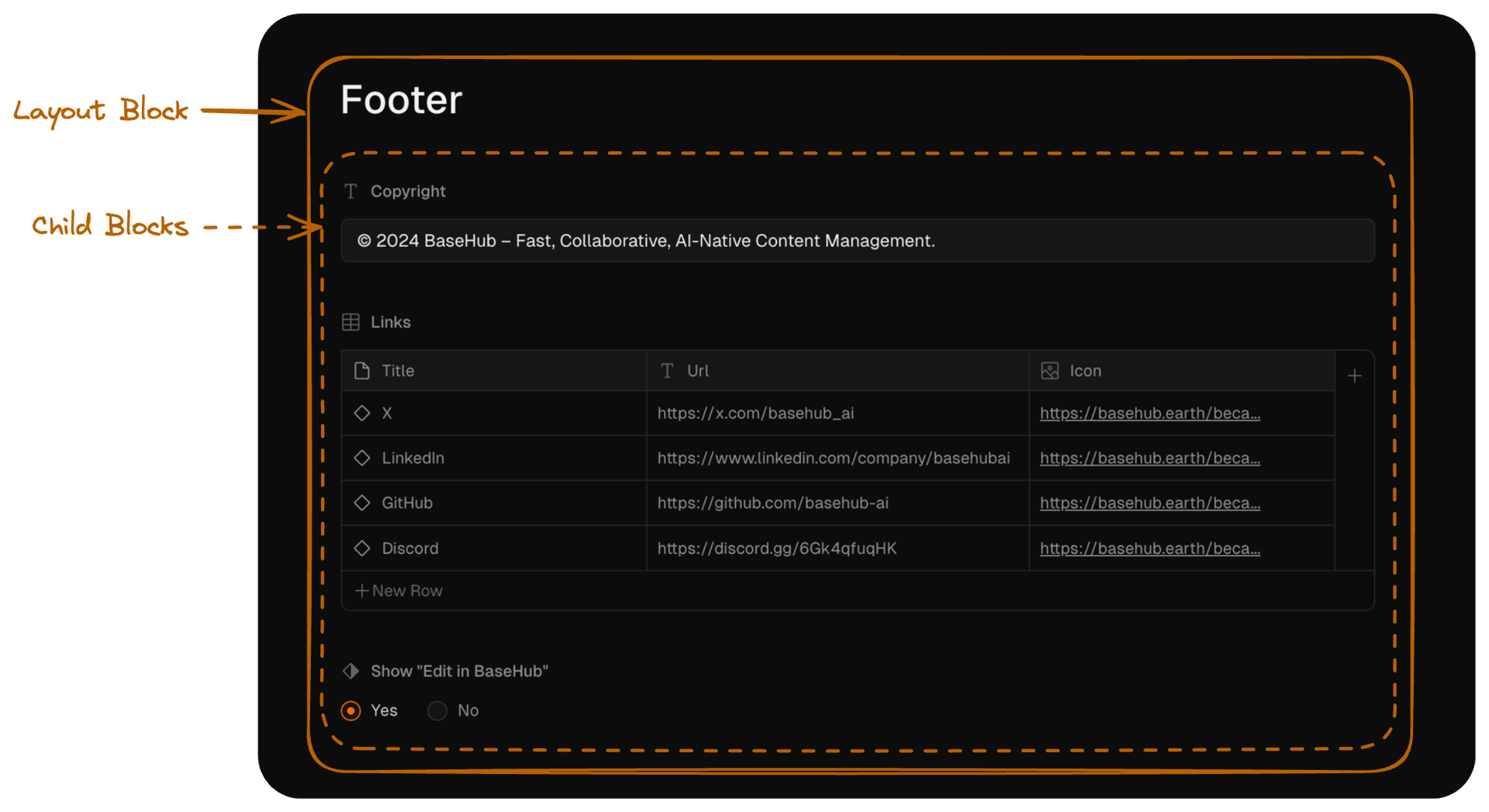The image size is (1489, 812).
Task: Click the Title column header
Action: [x=493, y=371]
